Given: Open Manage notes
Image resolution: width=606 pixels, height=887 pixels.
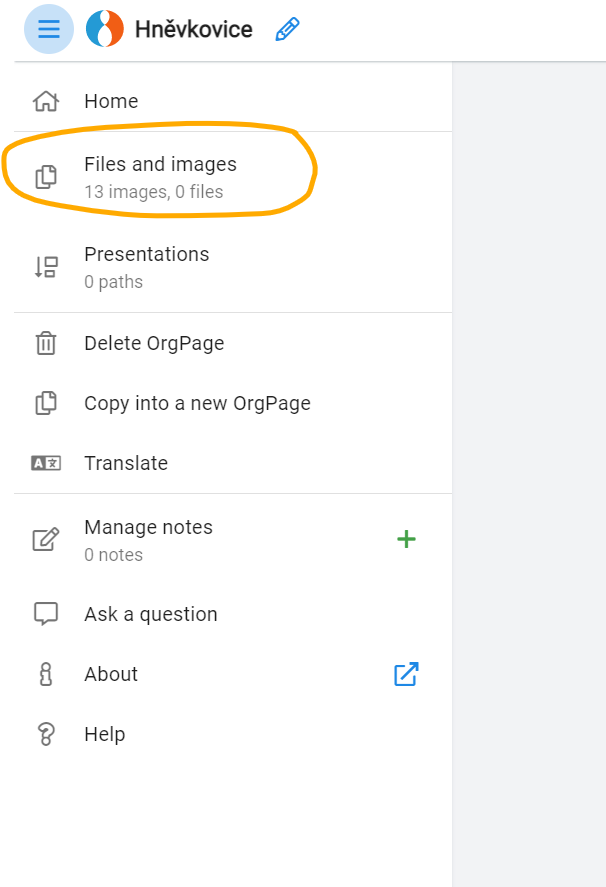Looking at the screenshot, I should pyautogui.click(x=148, y=528).
